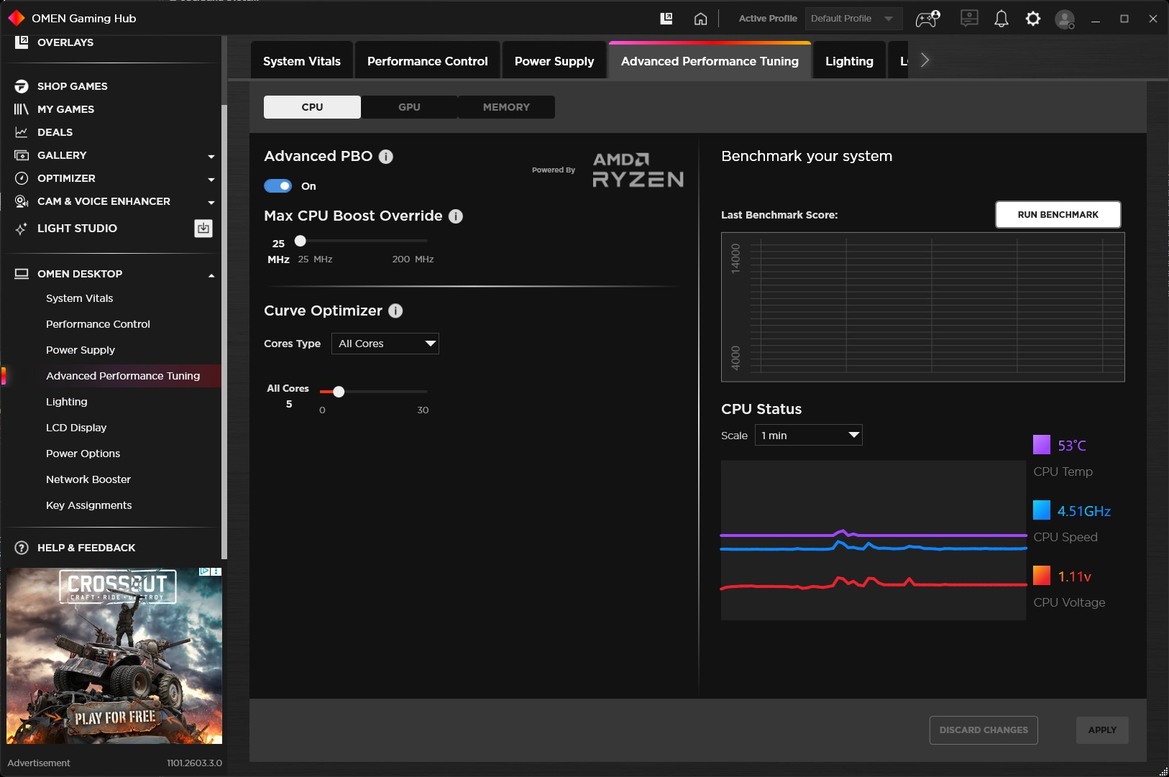Open notifications bell
This screenshot has width=1169, height=777.
(1001, 19)
